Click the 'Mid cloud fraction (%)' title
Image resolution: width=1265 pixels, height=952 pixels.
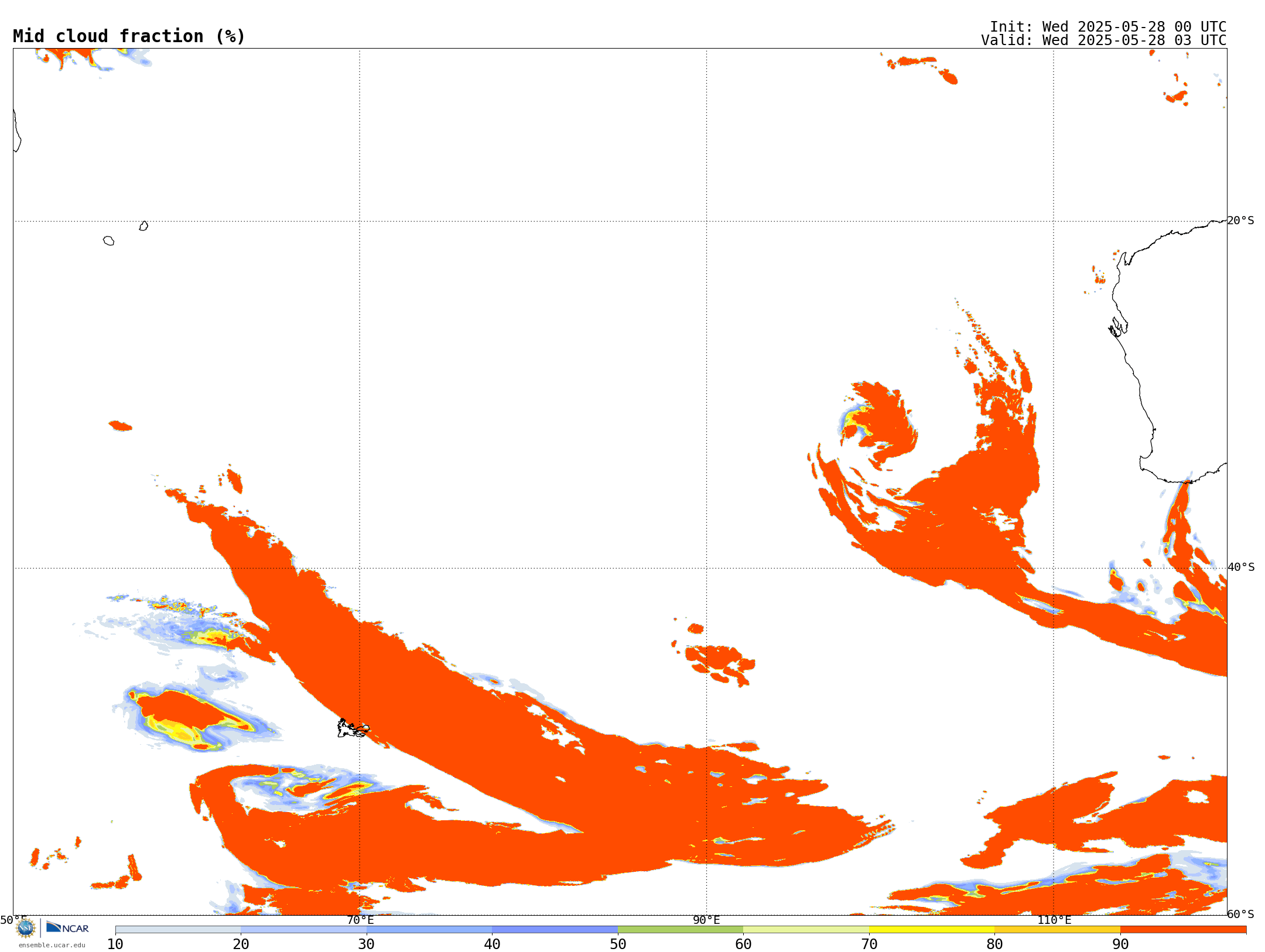tap(129, 36)
